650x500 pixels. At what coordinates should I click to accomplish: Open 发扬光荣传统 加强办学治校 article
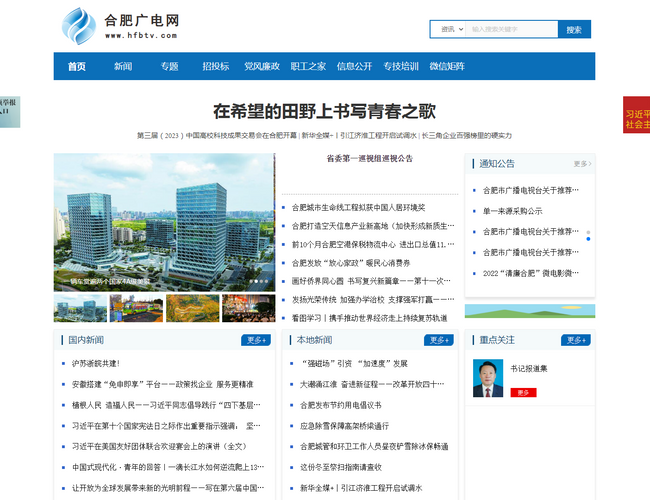tap(373, 300)
